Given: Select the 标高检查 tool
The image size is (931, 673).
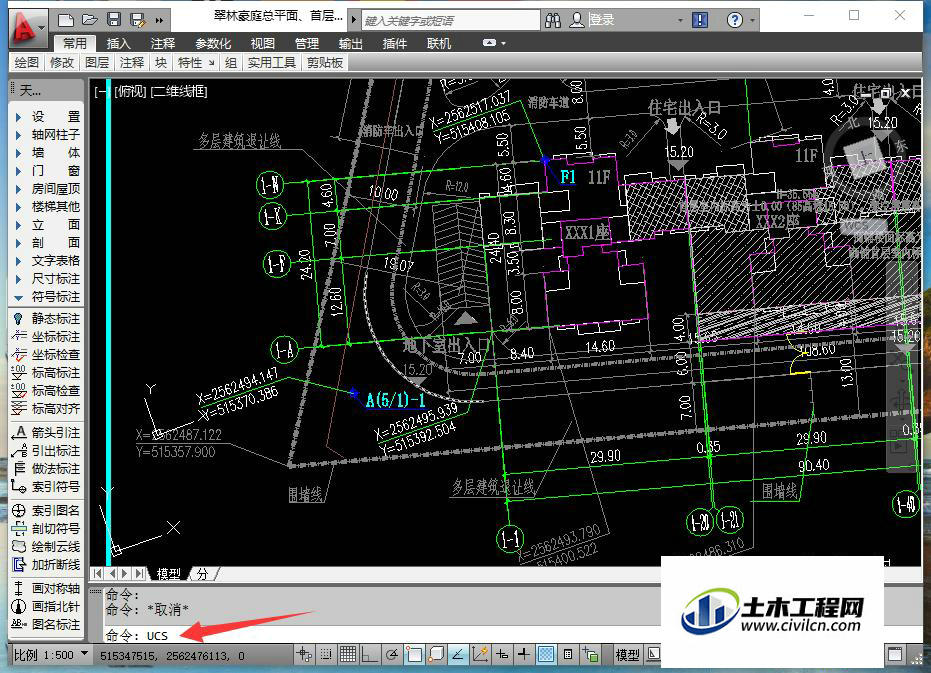Looking at the screenshot, I should pos(47,391).
